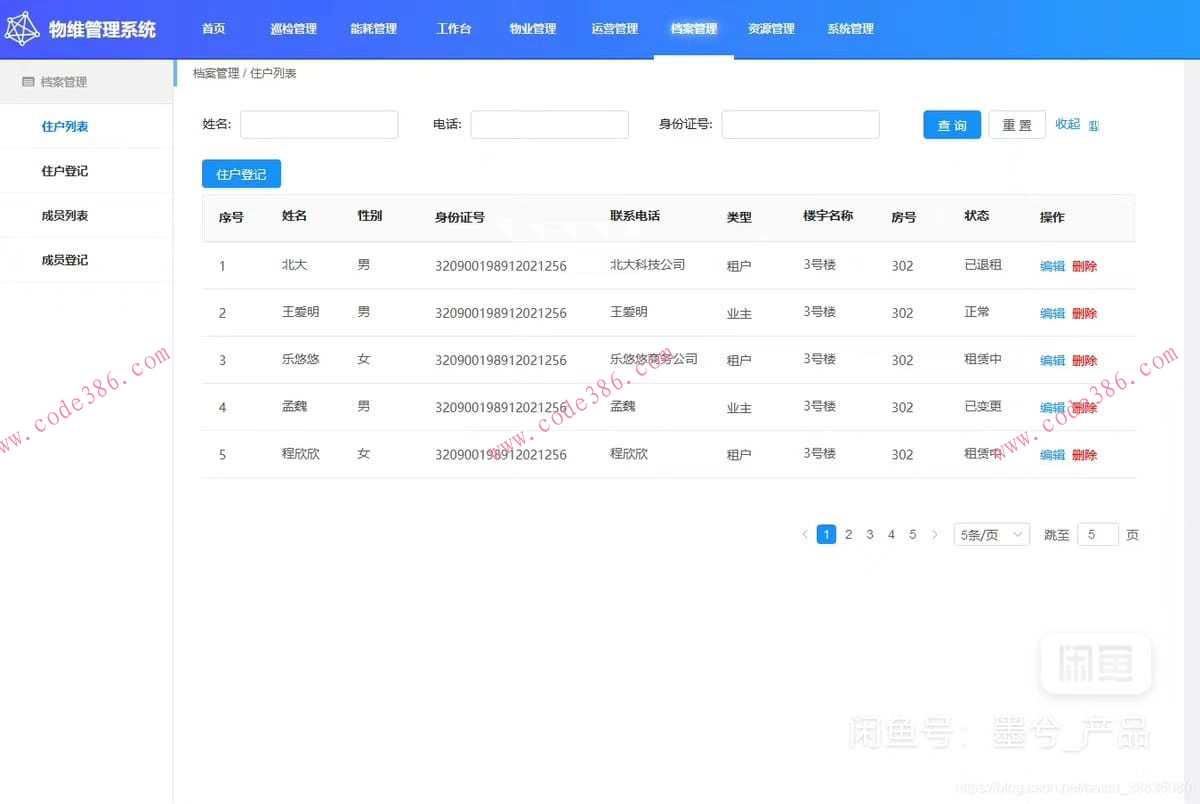1200x804 pixels.
Task: Click the blue 查询 search button
Action: (951, 124)
